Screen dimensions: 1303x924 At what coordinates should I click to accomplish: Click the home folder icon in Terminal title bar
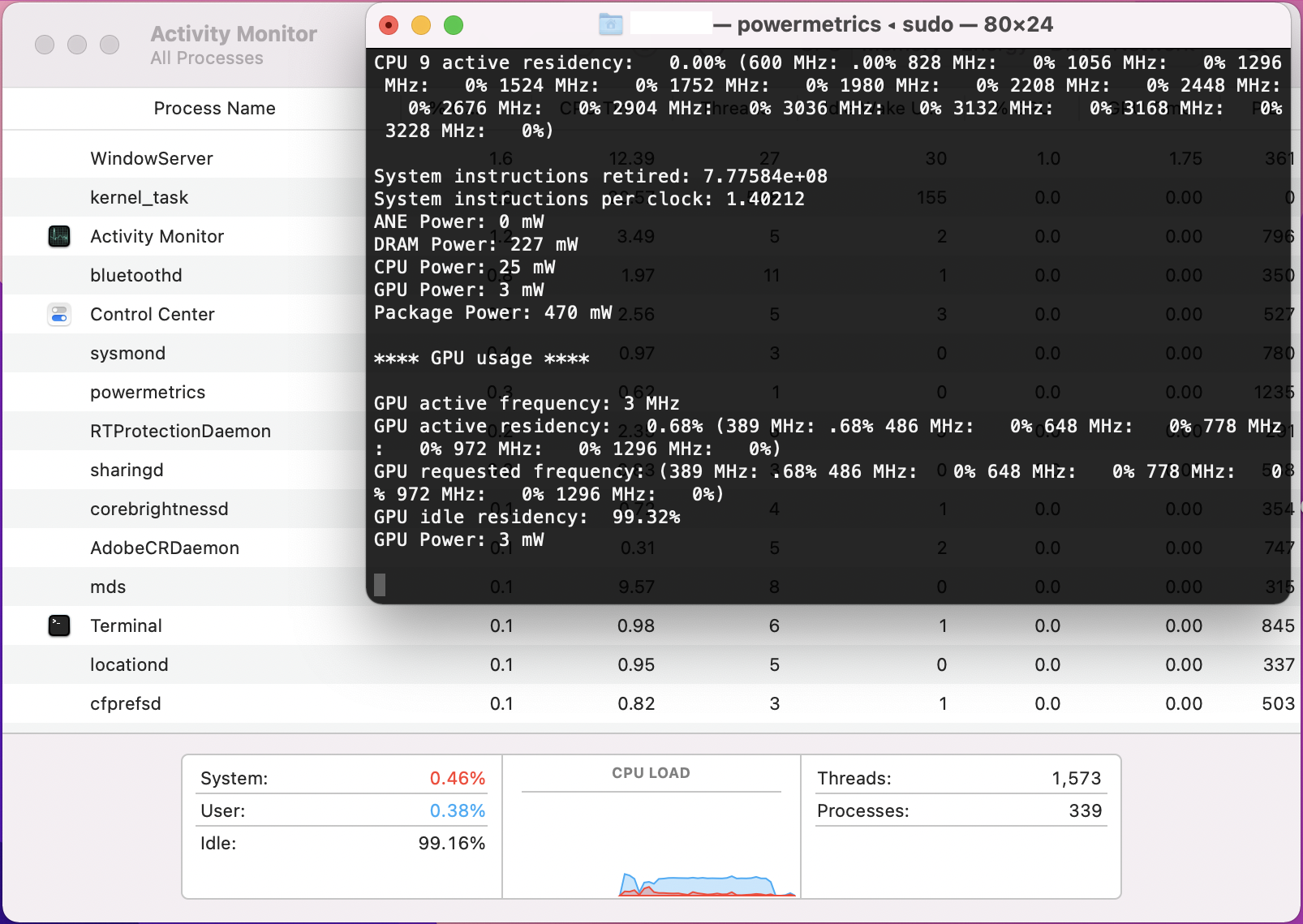tap(611, 24)
